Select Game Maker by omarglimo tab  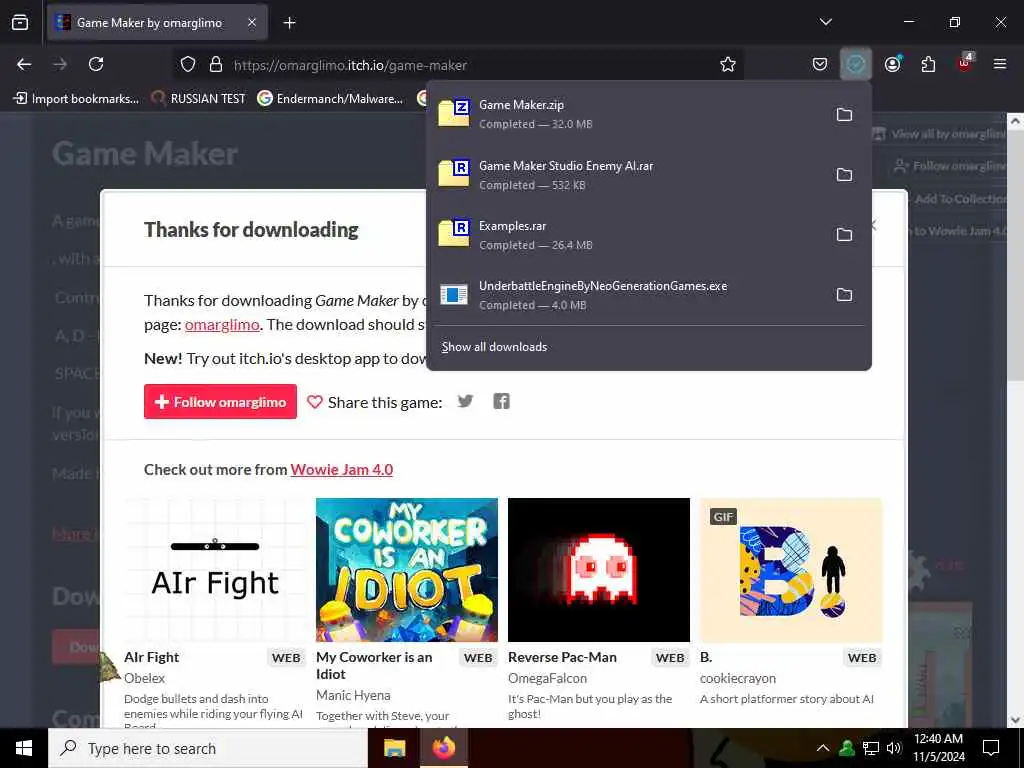(x=157, y=23)
